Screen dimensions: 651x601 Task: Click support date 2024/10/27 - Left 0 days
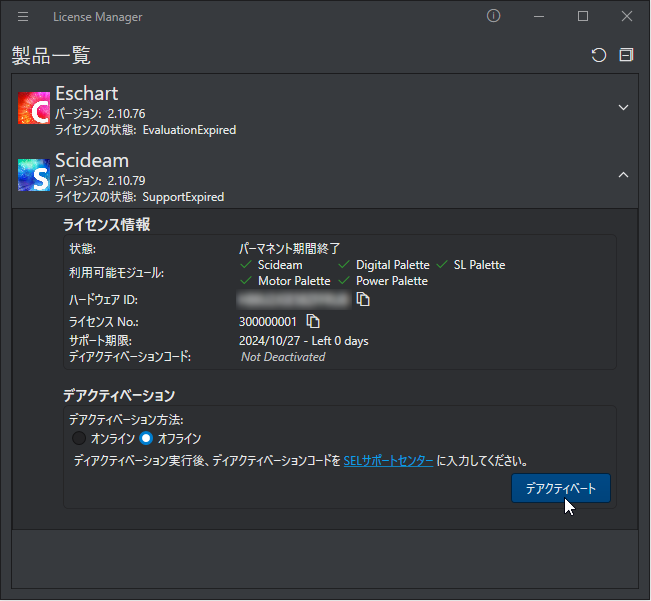(303, 341)
